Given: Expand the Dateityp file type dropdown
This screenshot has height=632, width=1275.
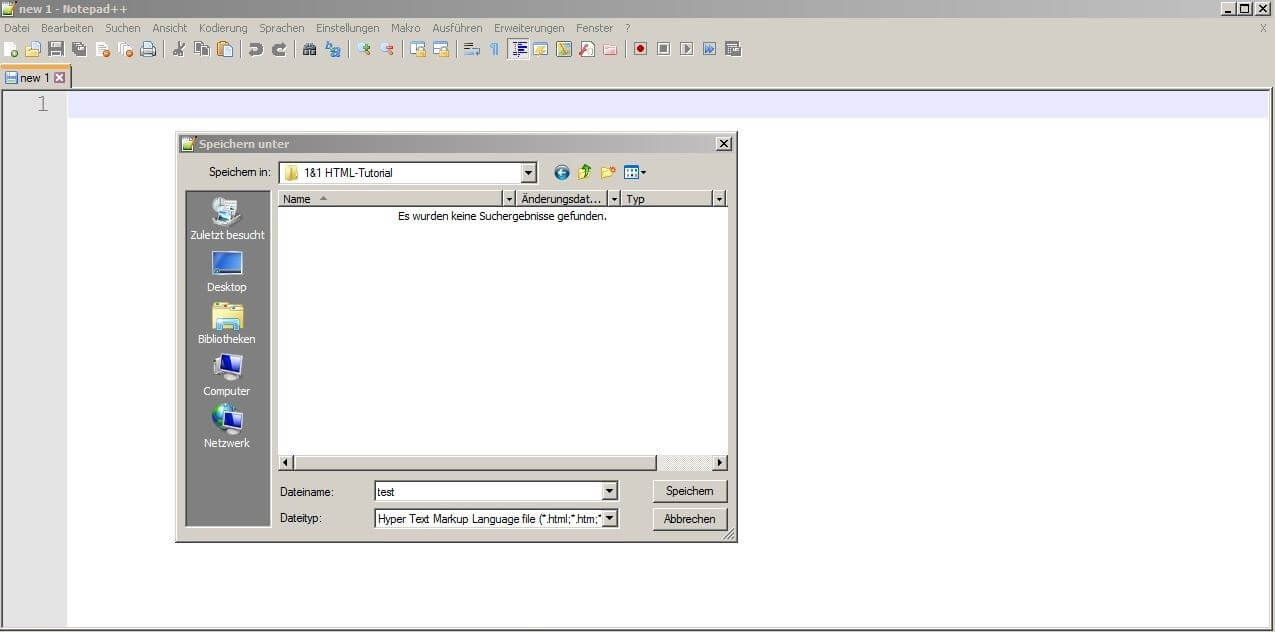Looking at the screenshot, I should point(609,519).
